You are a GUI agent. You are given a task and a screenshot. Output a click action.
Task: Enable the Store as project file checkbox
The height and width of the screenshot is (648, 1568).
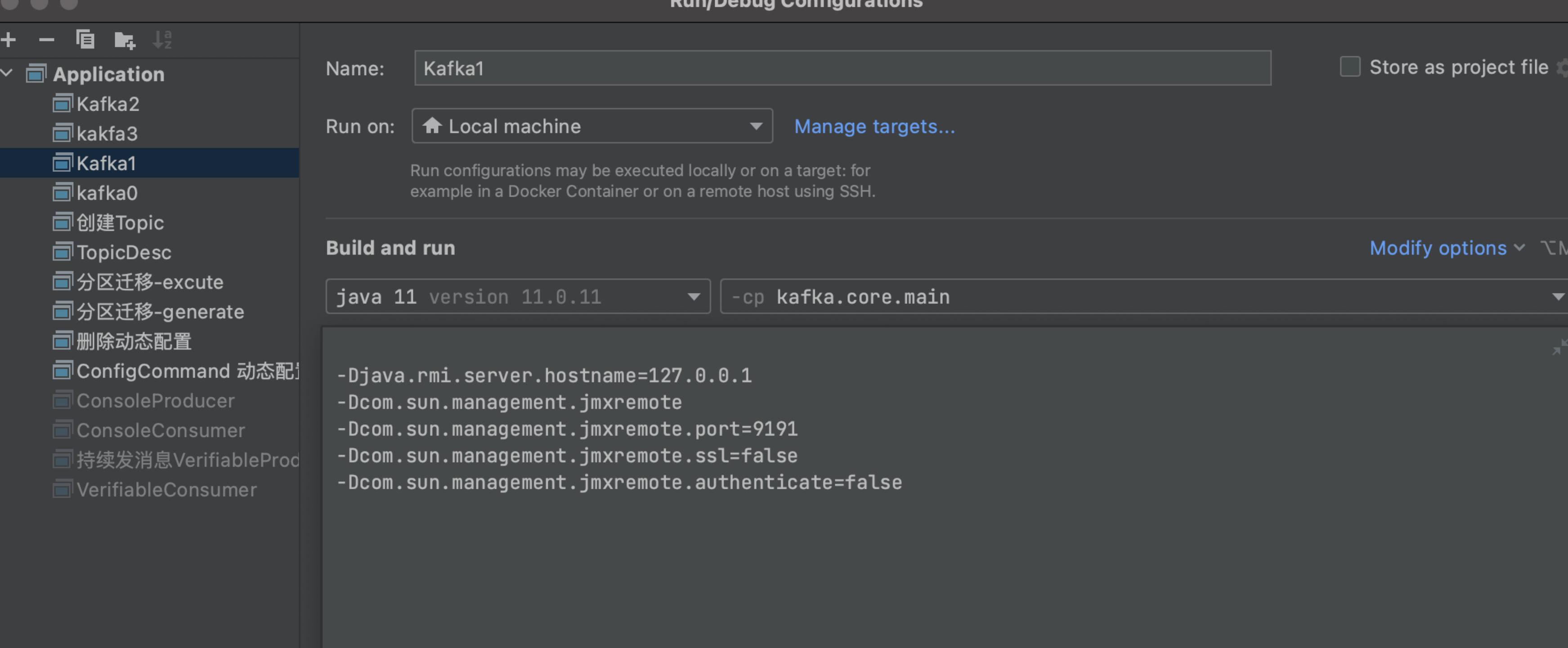pos(1349,67)
